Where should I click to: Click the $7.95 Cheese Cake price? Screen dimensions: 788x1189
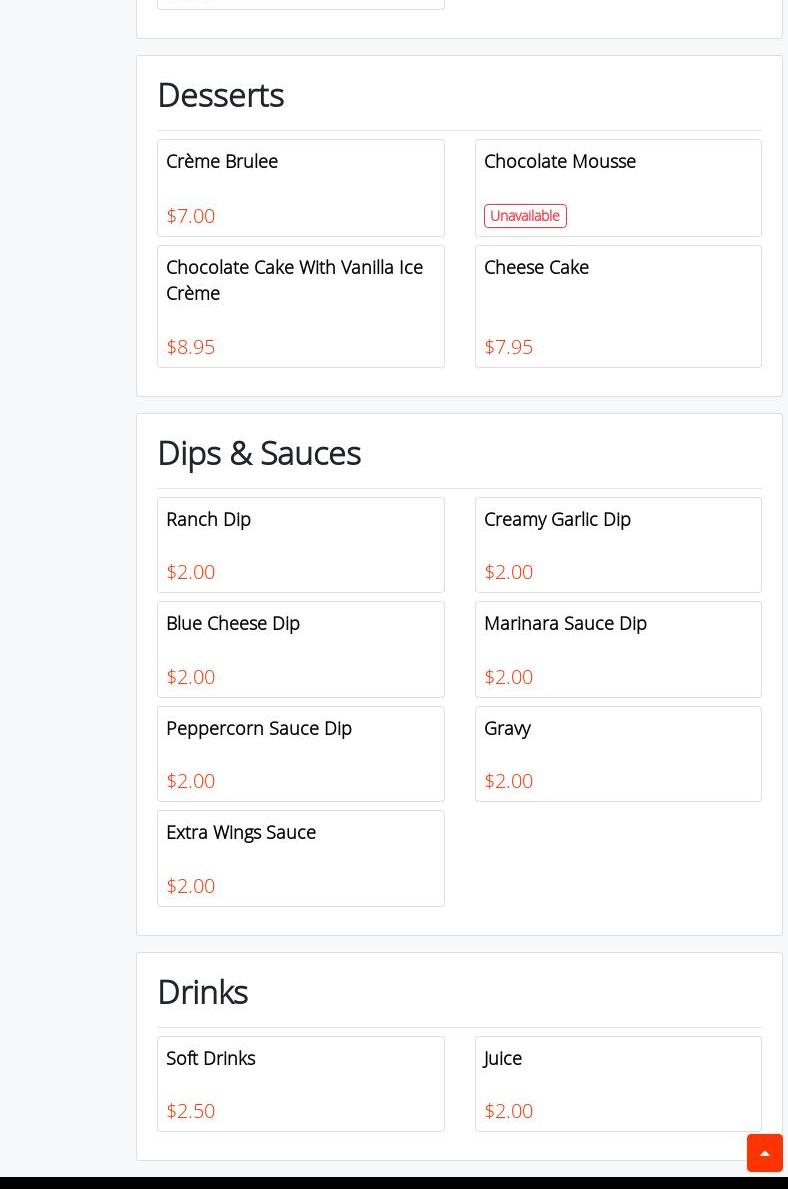508,347
